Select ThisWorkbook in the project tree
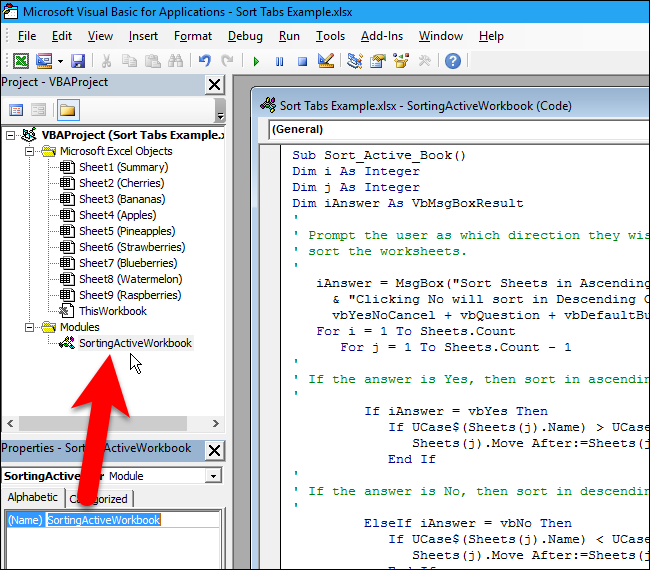 [112, 311]
